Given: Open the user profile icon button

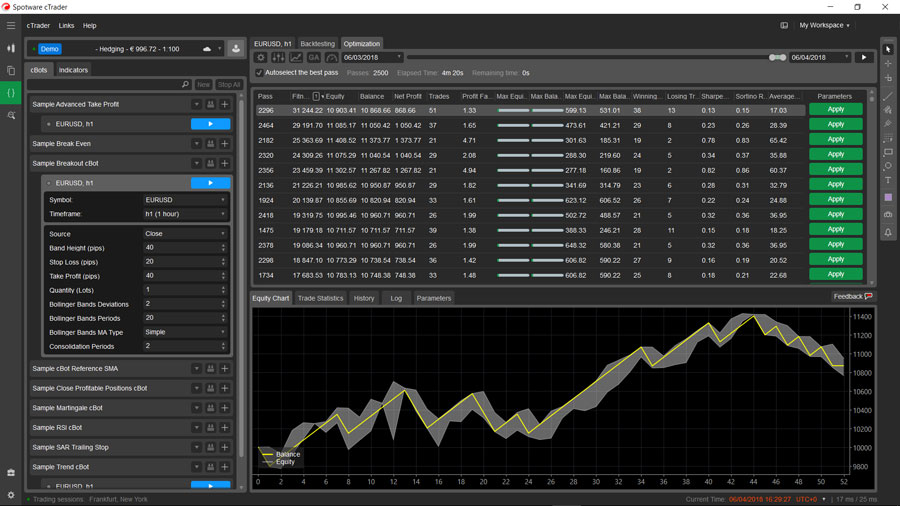Looking at the screenshot, I should [x=236, y=49].
